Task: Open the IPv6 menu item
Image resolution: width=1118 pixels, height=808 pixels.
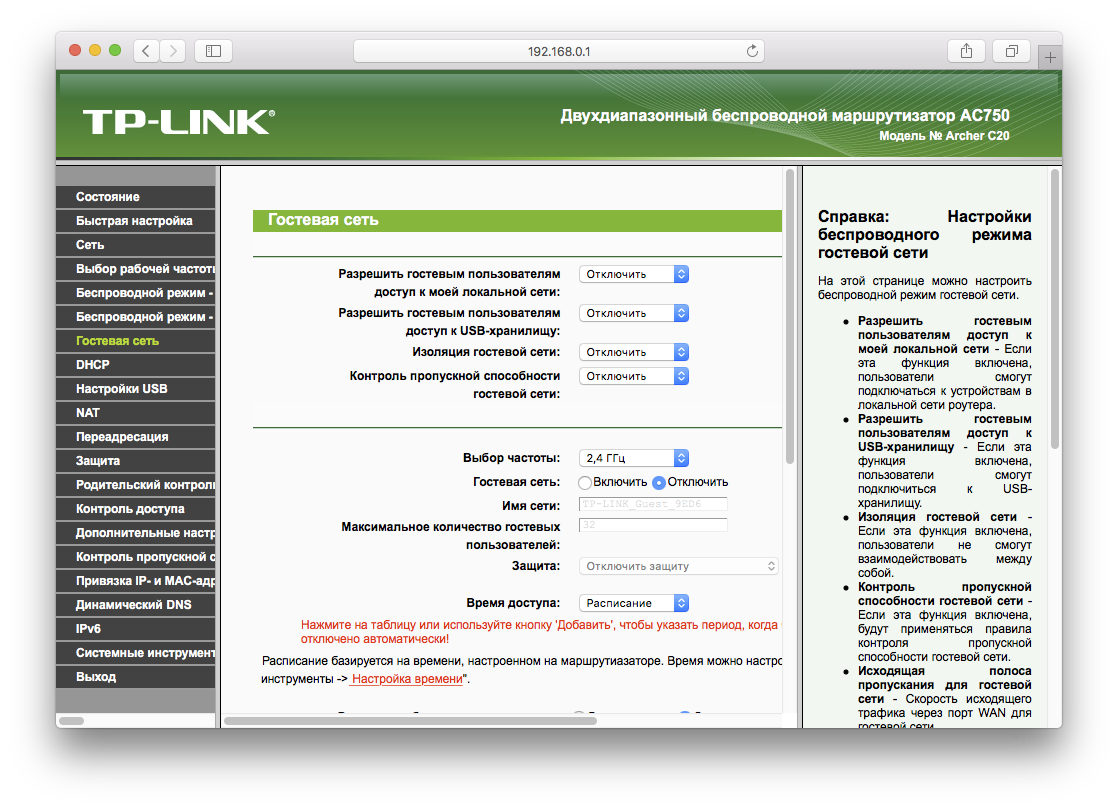Action: click(135, 629)
